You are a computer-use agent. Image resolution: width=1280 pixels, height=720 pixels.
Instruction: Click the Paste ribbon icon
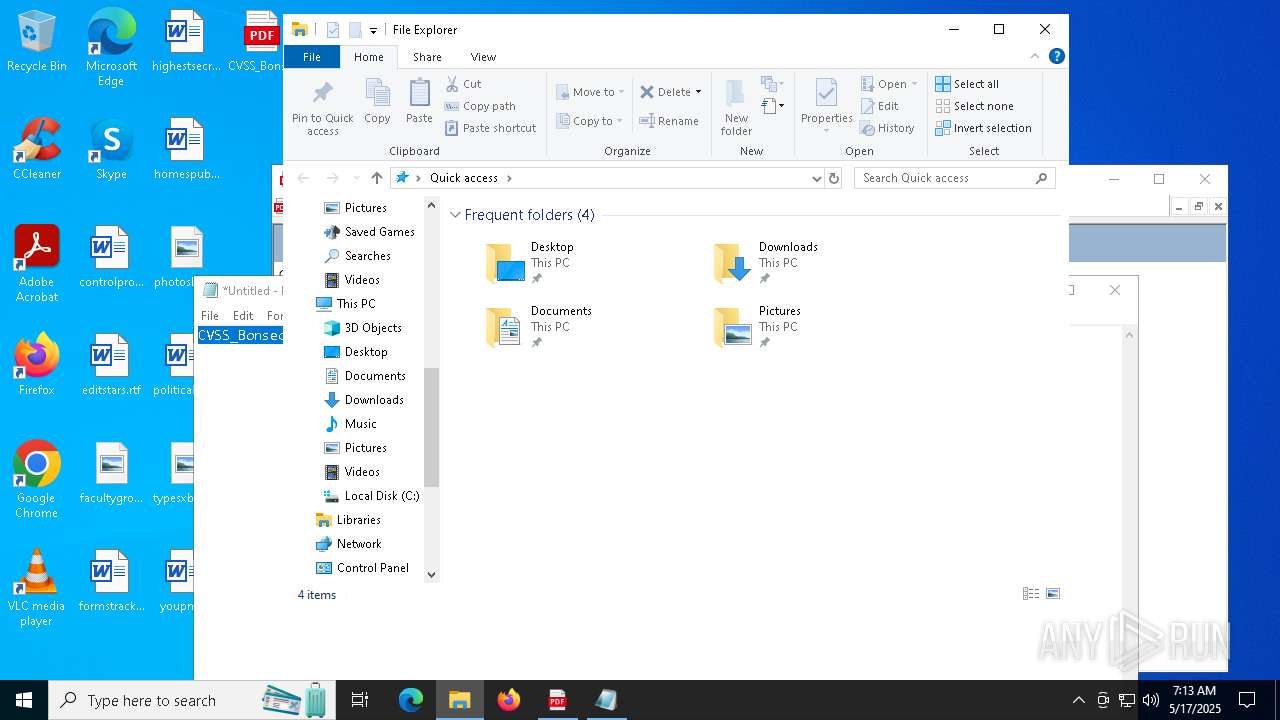click(x=419, y=102)
